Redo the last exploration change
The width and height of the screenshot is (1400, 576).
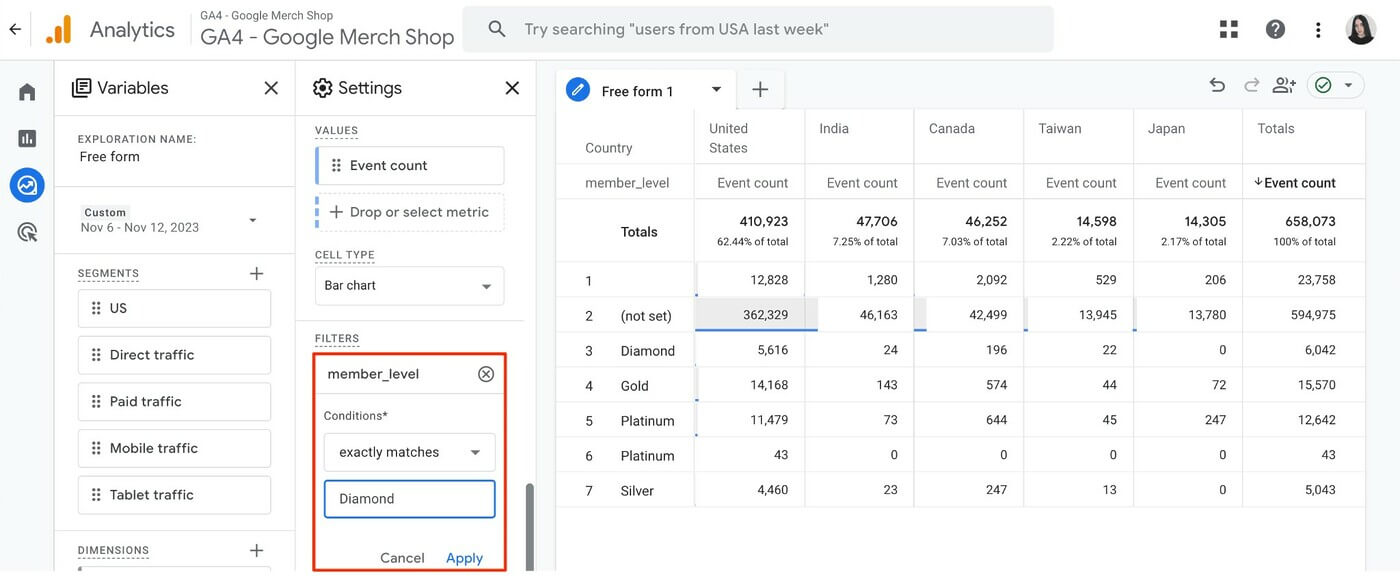(1250, 84)
